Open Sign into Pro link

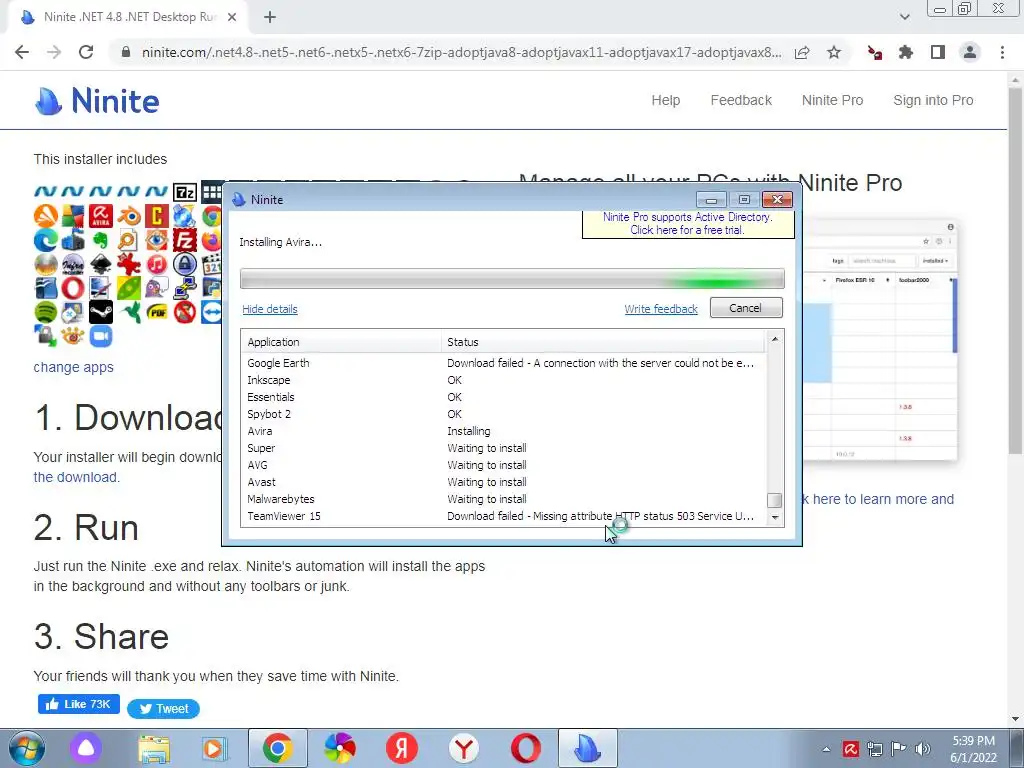point(933,101)
